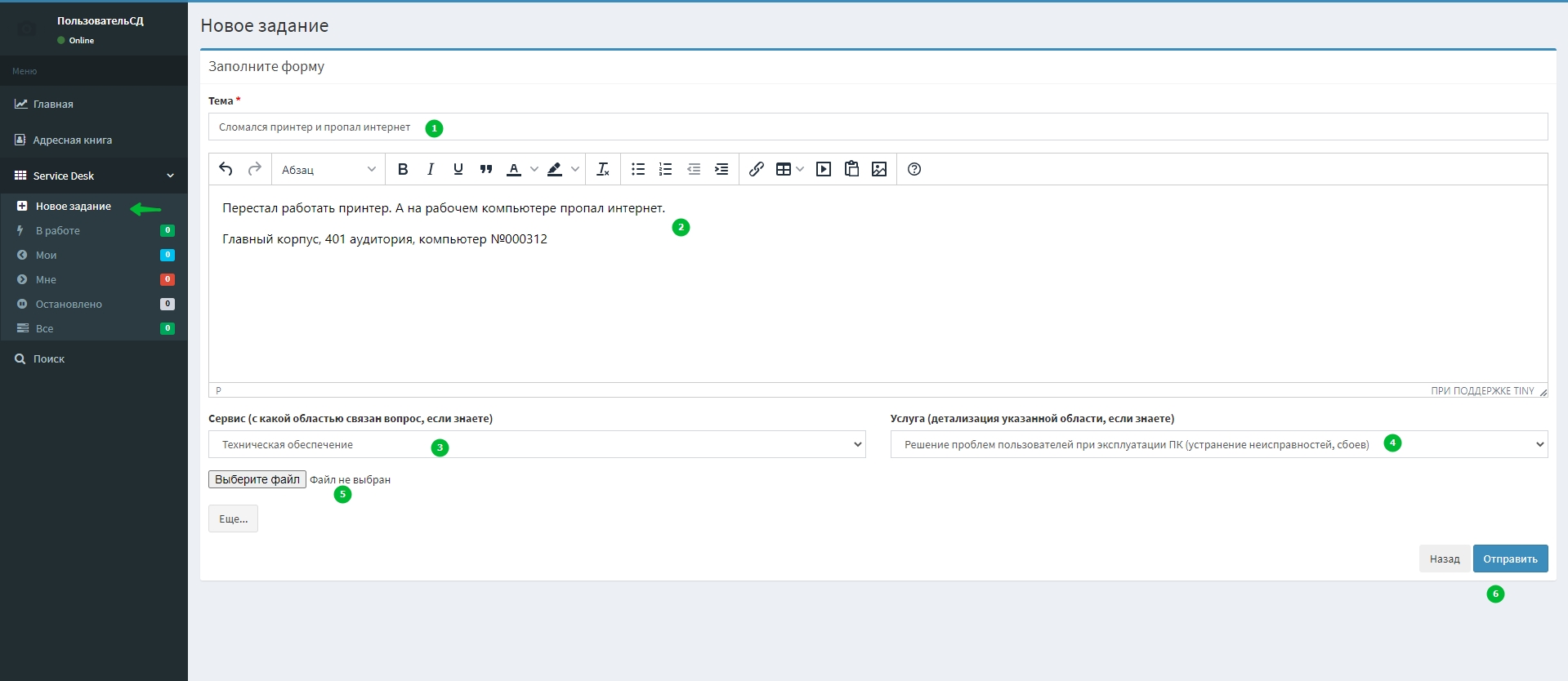Click the insert image icon

879,169
